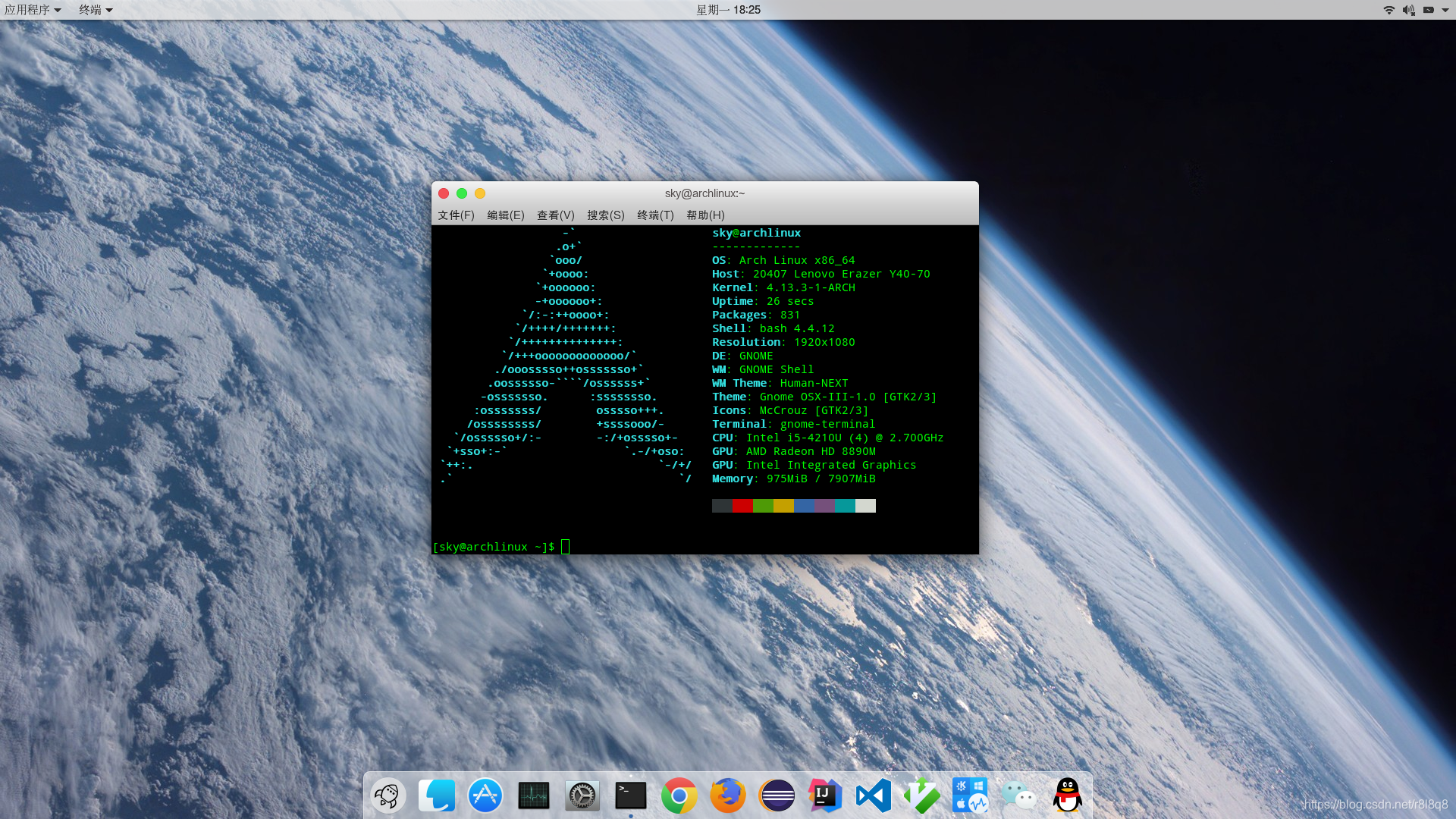Viewport: 1456px width, 819px height.
Task: Open the green Vim icon in dock
Action: (x=922, y=795)
